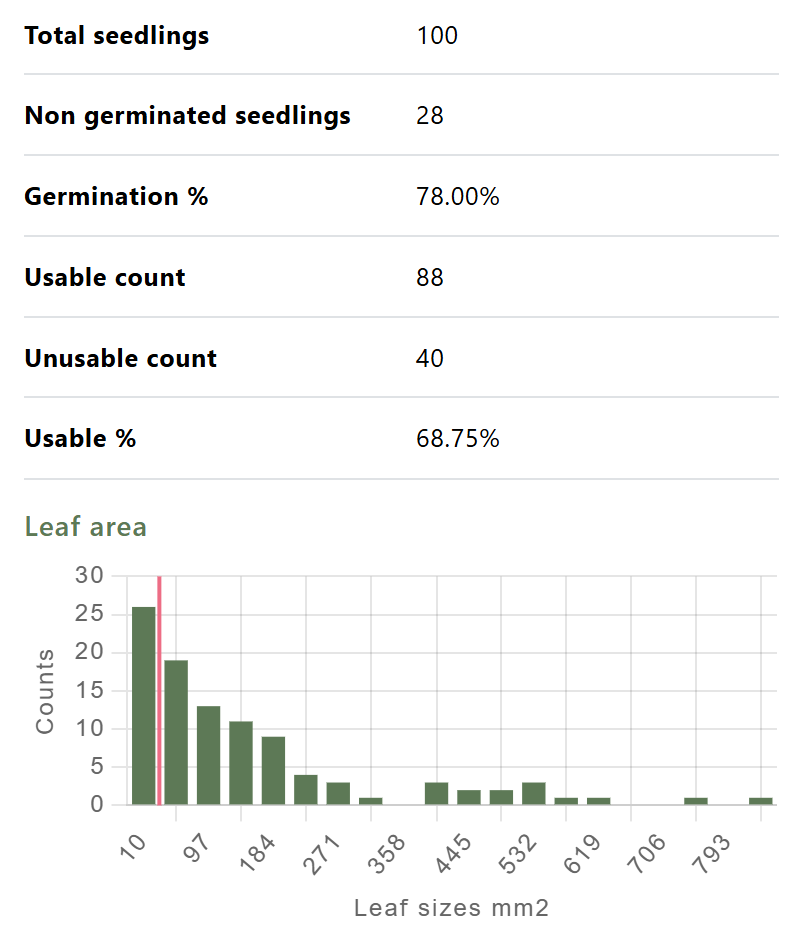This screenshot has height=930, width=808.
Task: Click the "Total seedlings" row label
Action: click(117, 36)
